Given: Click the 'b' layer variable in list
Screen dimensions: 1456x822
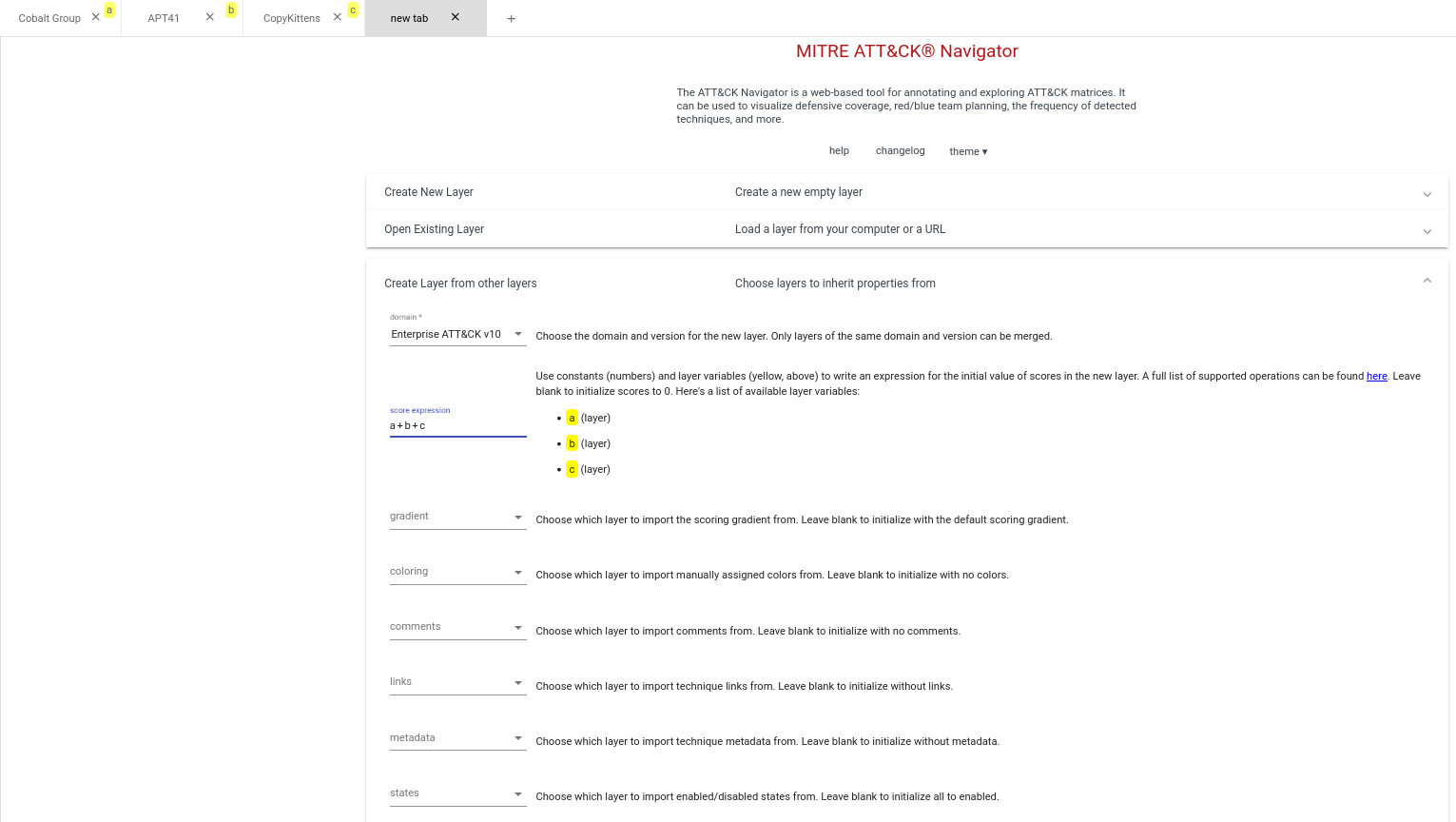Looking at the screenshot, I should 572,443.
